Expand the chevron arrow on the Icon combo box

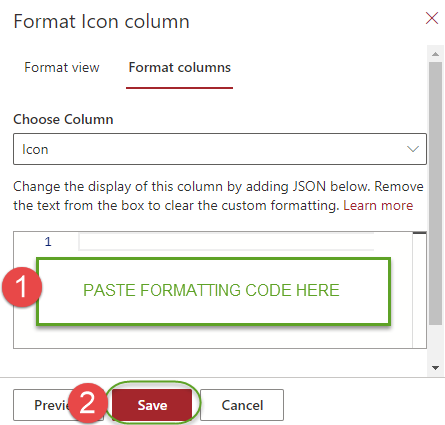[x=413, y=149]
